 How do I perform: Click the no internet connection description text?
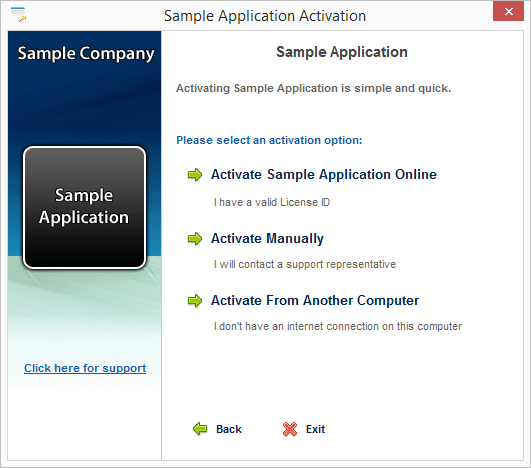tap(338, 326)
